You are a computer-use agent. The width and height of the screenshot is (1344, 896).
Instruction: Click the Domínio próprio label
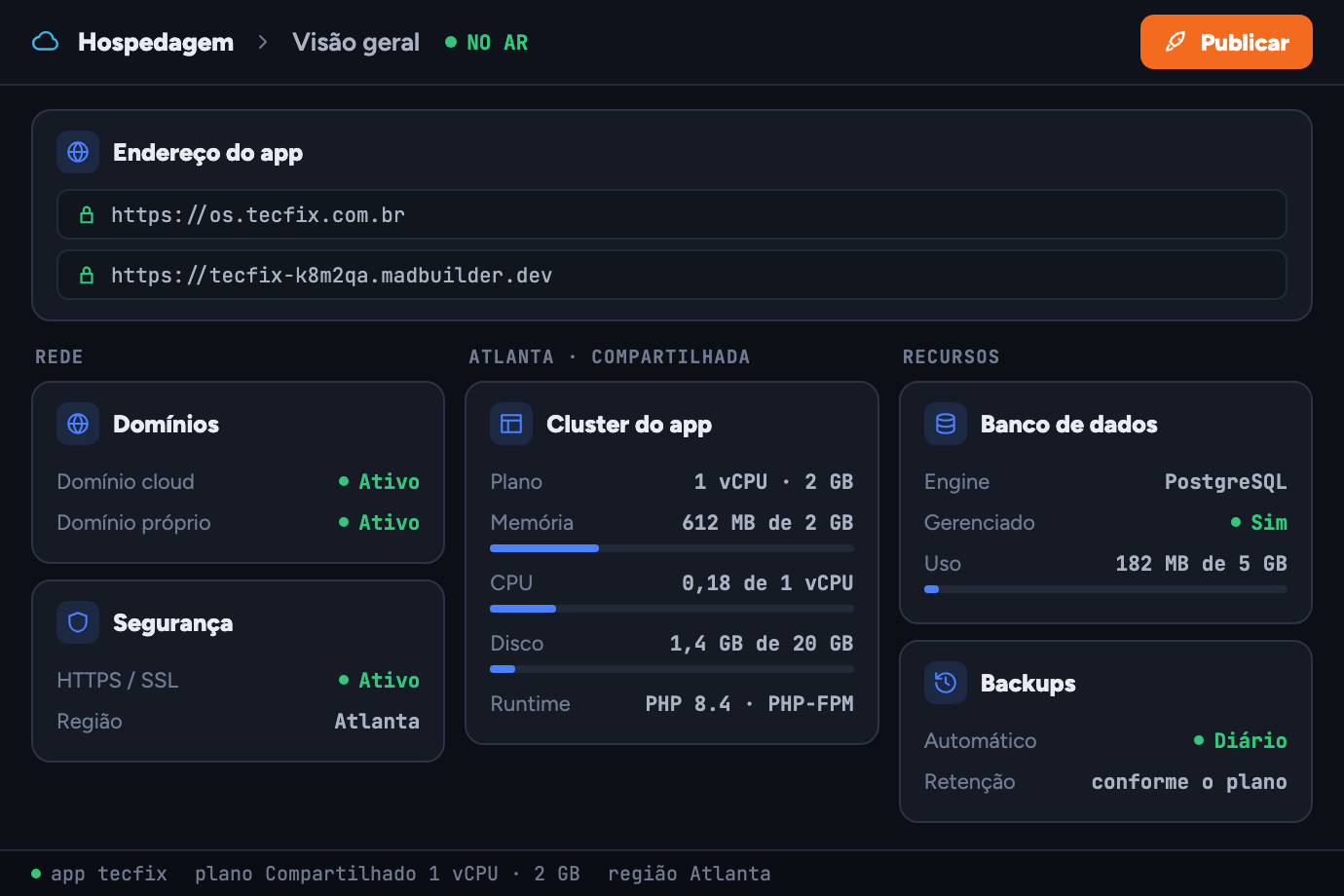[133, 522]
